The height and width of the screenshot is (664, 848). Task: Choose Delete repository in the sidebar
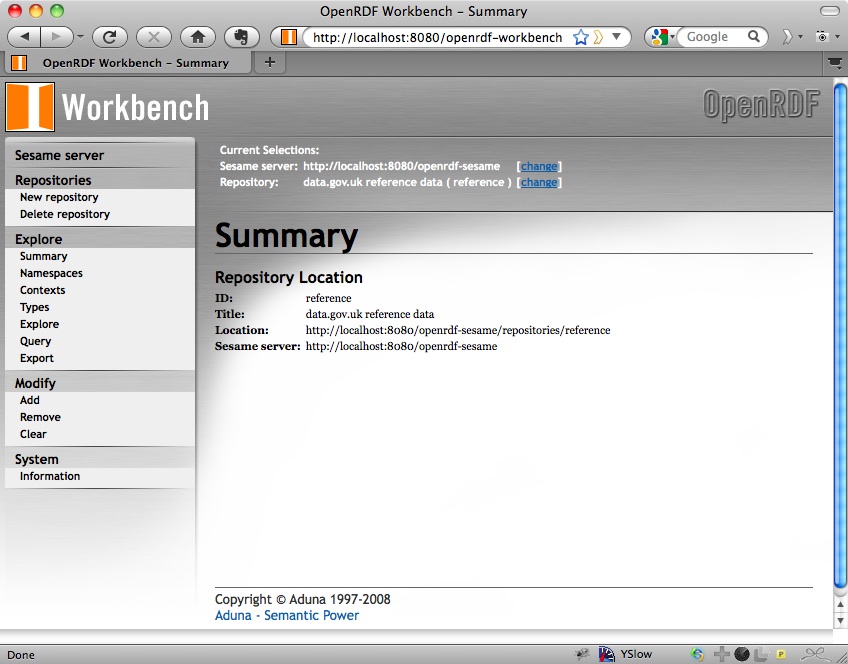[x=65, y=214]
